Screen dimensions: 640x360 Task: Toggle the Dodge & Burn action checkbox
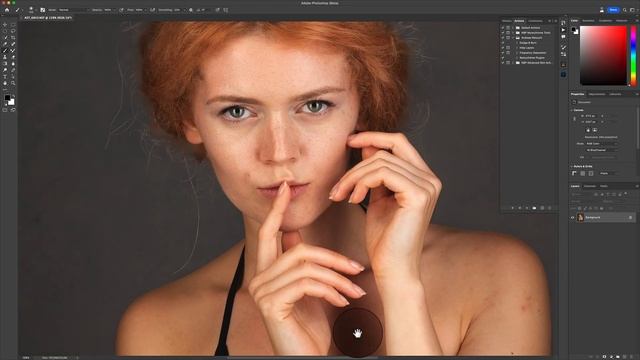tap(502, 42)
